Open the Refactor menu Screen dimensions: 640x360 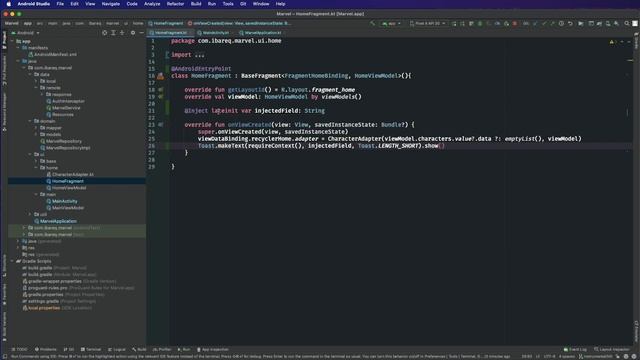click(175, 4)
